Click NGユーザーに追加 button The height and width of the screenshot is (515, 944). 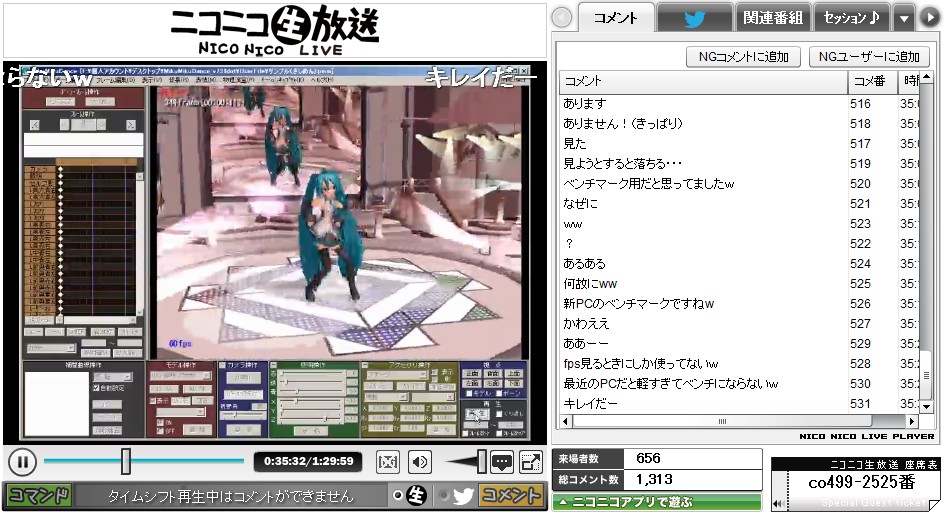pyautogui.click(x=869, y=57)
